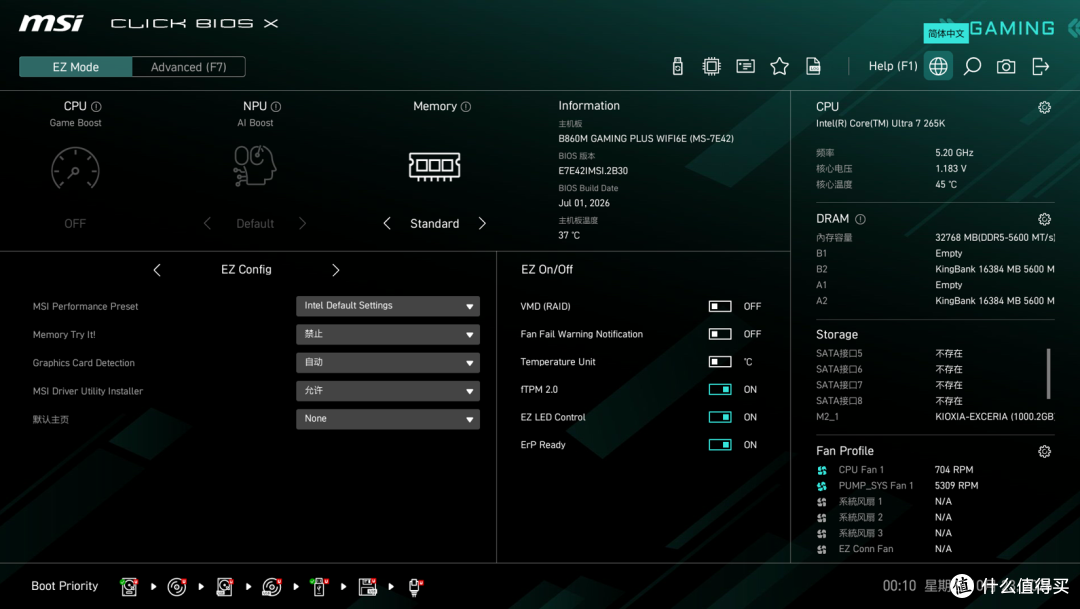This screenshot has width=1080, height=609.
Task: Click the CPU Fan 1 fan icon
Action: coord(822,470)
